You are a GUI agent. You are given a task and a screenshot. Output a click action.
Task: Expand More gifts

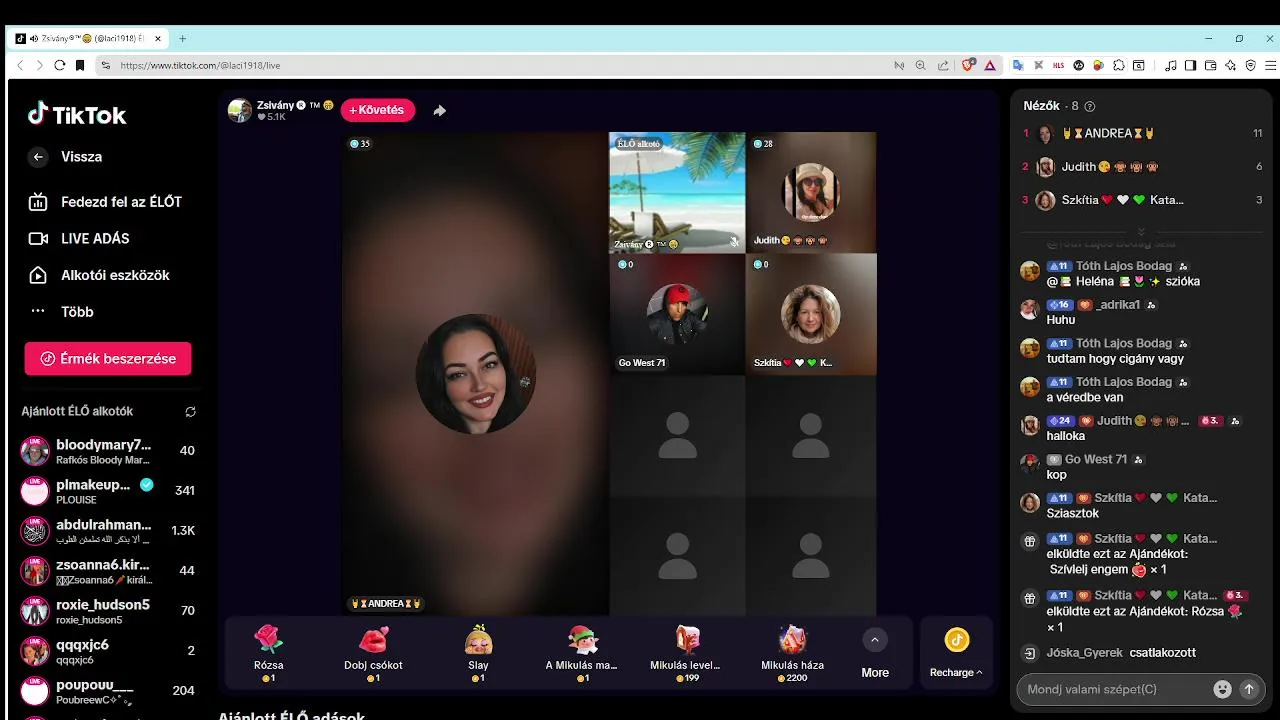[x=875, y=653]
